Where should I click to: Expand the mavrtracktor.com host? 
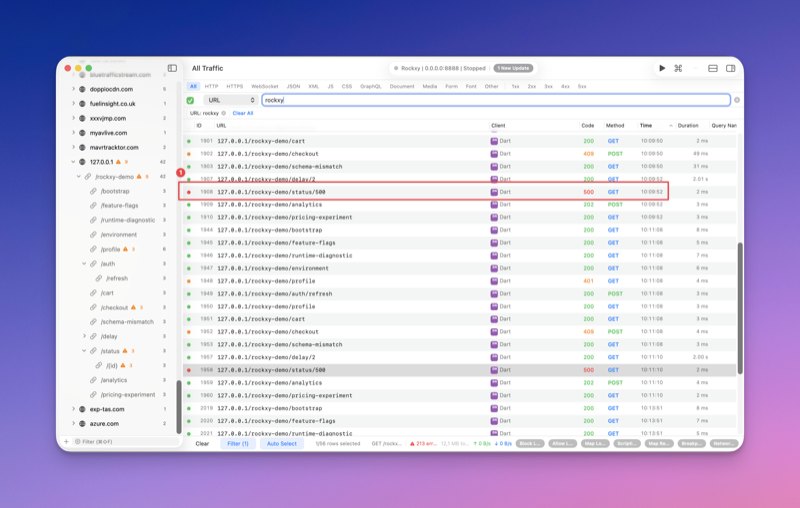click(x=73, y=147)
